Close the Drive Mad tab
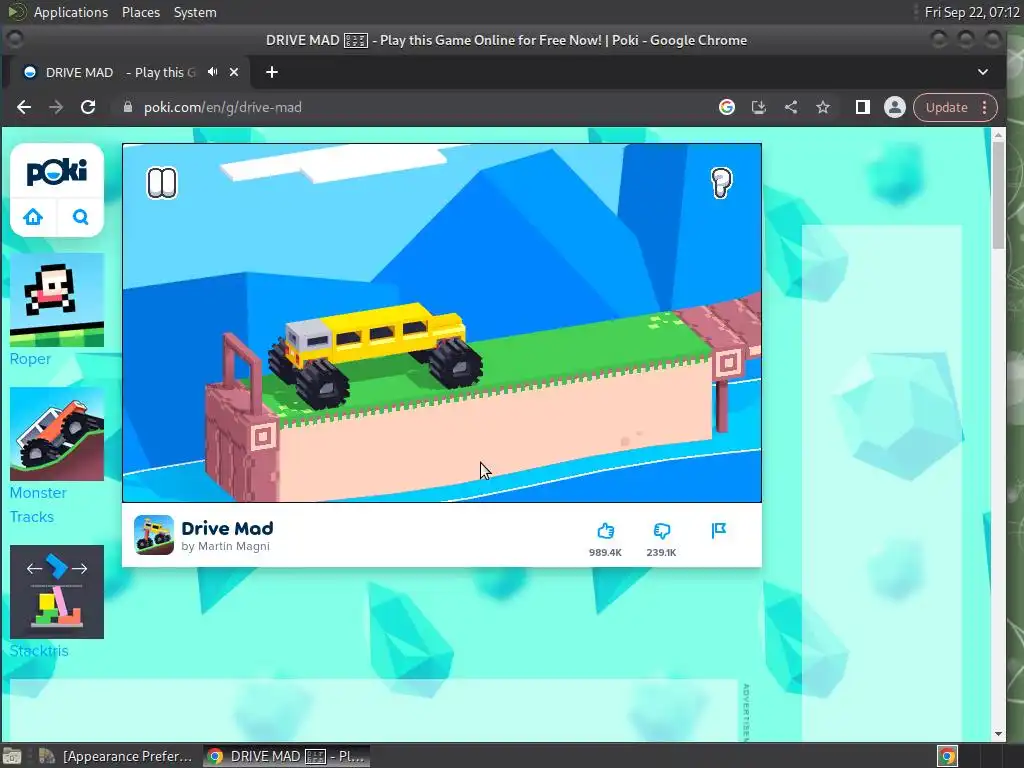Screen dimensions: 1024x768 [234, 72]
